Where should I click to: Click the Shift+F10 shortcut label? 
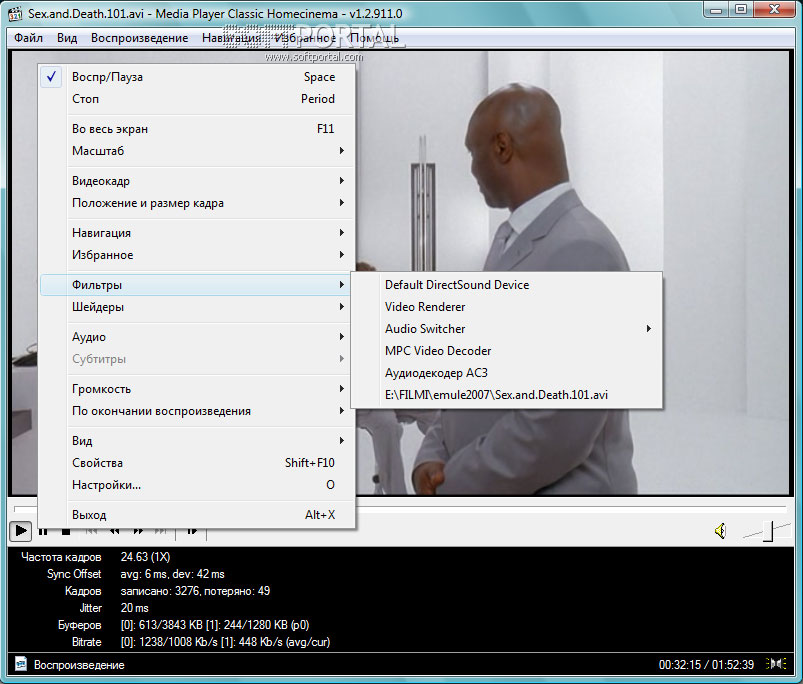click(x=310, y=462)
